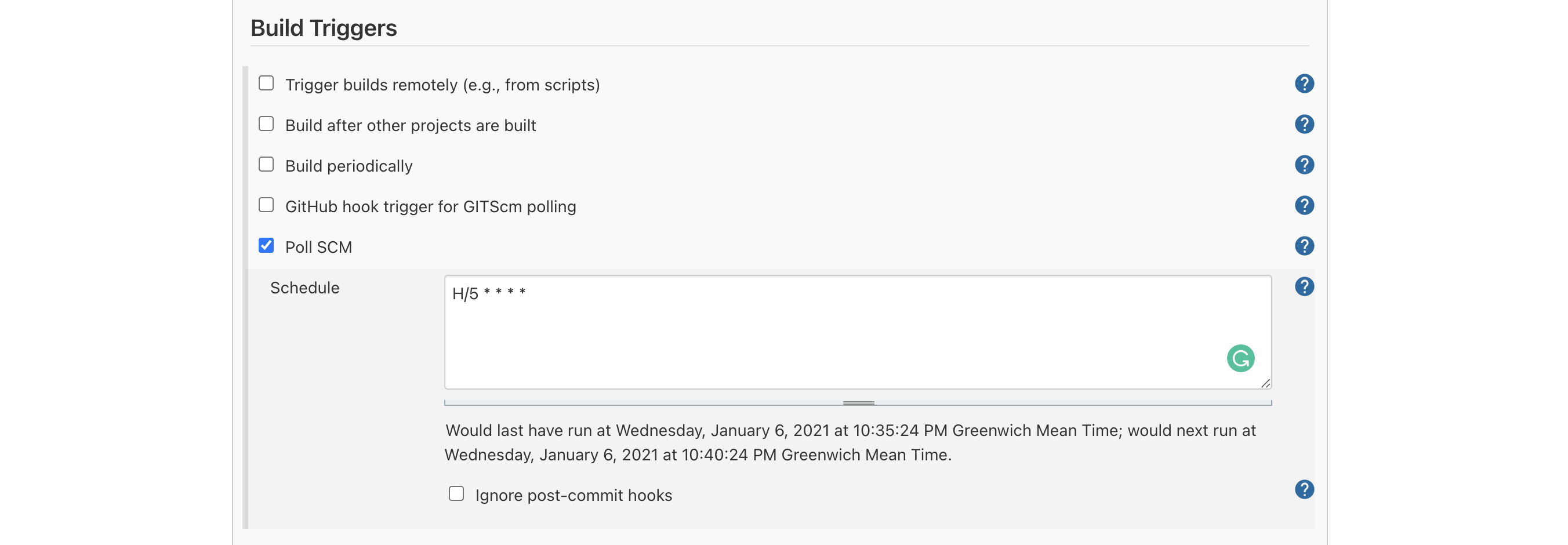The image size is (1568, 545).
Task: Click the Grammarly icon in Schedule box
Action: coord(1240,358)
